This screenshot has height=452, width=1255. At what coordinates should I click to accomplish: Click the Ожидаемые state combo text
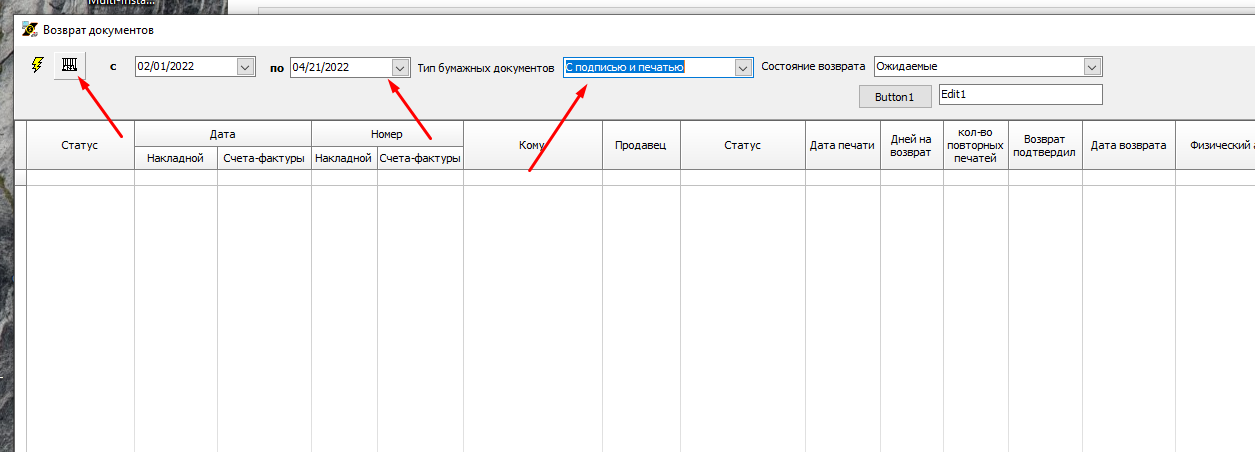click(x=907, y=67)
